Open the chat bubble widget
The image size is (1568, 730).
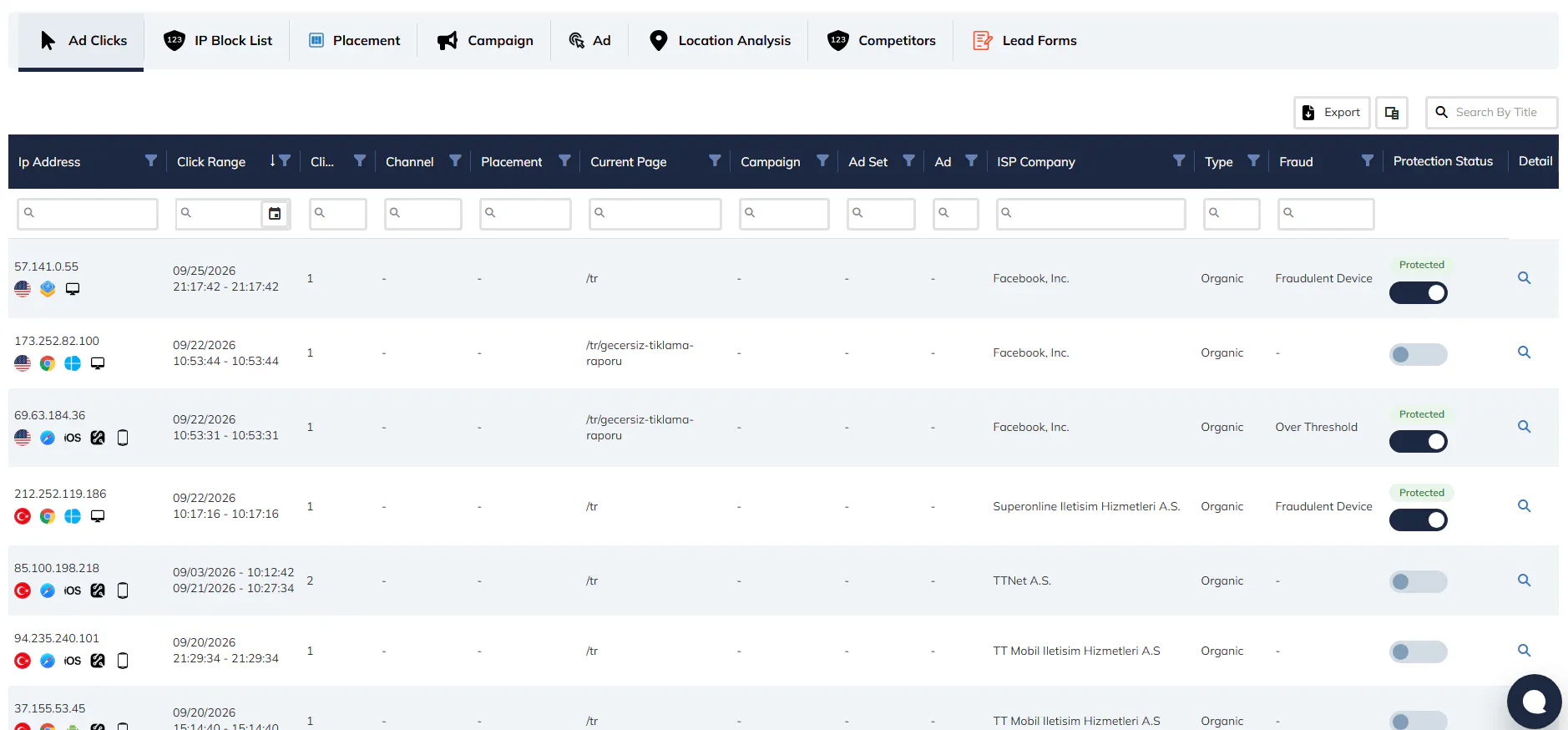coord(1534,702)
